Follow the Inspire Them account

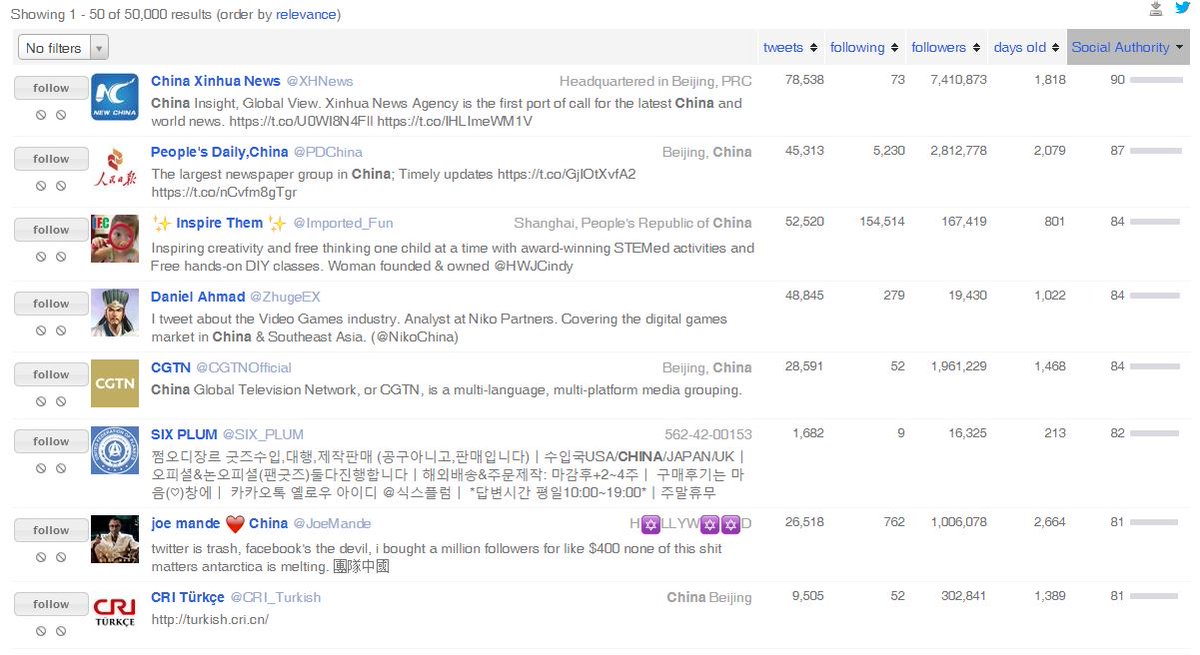coord(51,230)
